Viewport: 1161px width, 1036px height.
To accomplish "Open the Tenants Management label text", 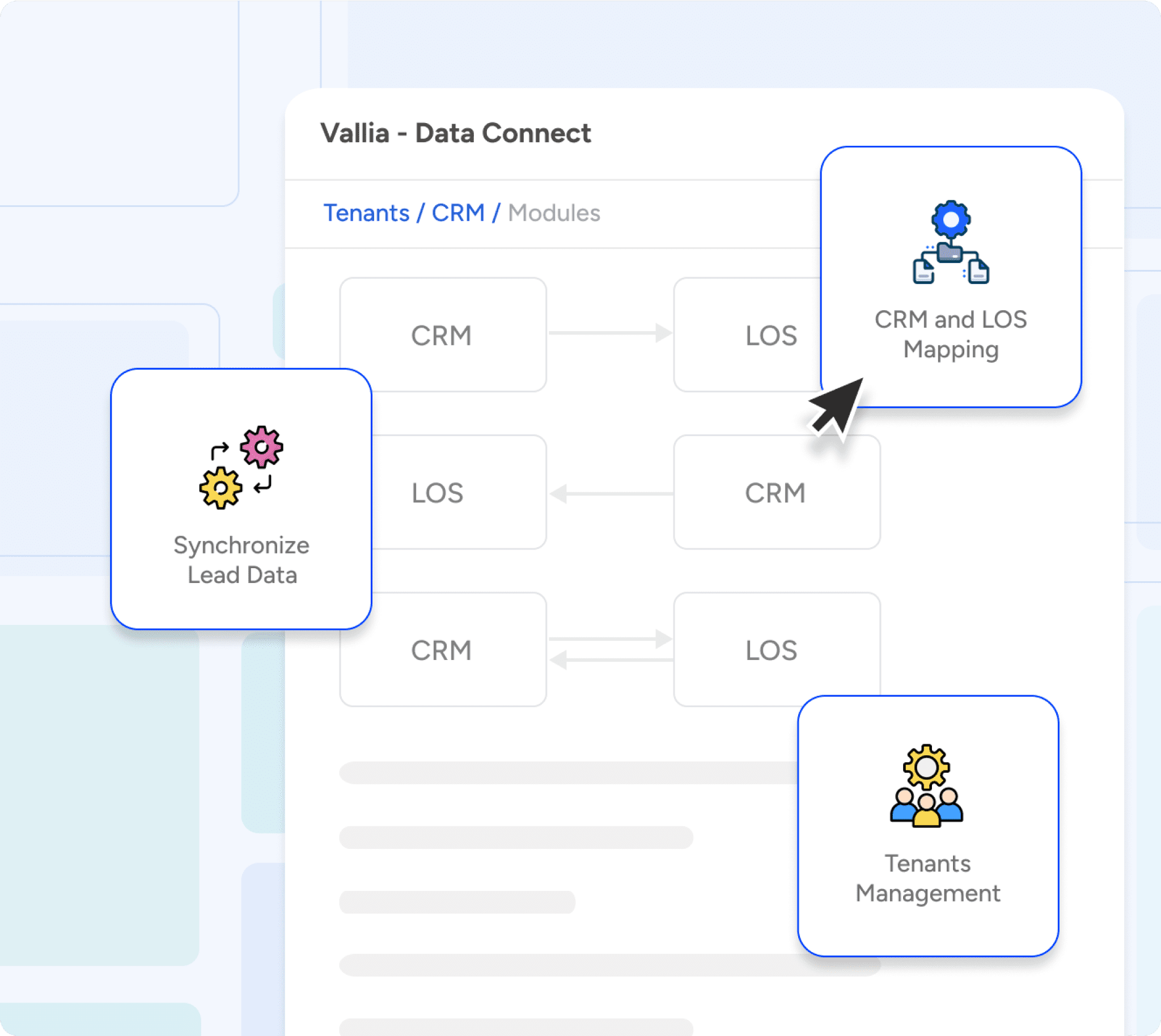I will (927, 878).
